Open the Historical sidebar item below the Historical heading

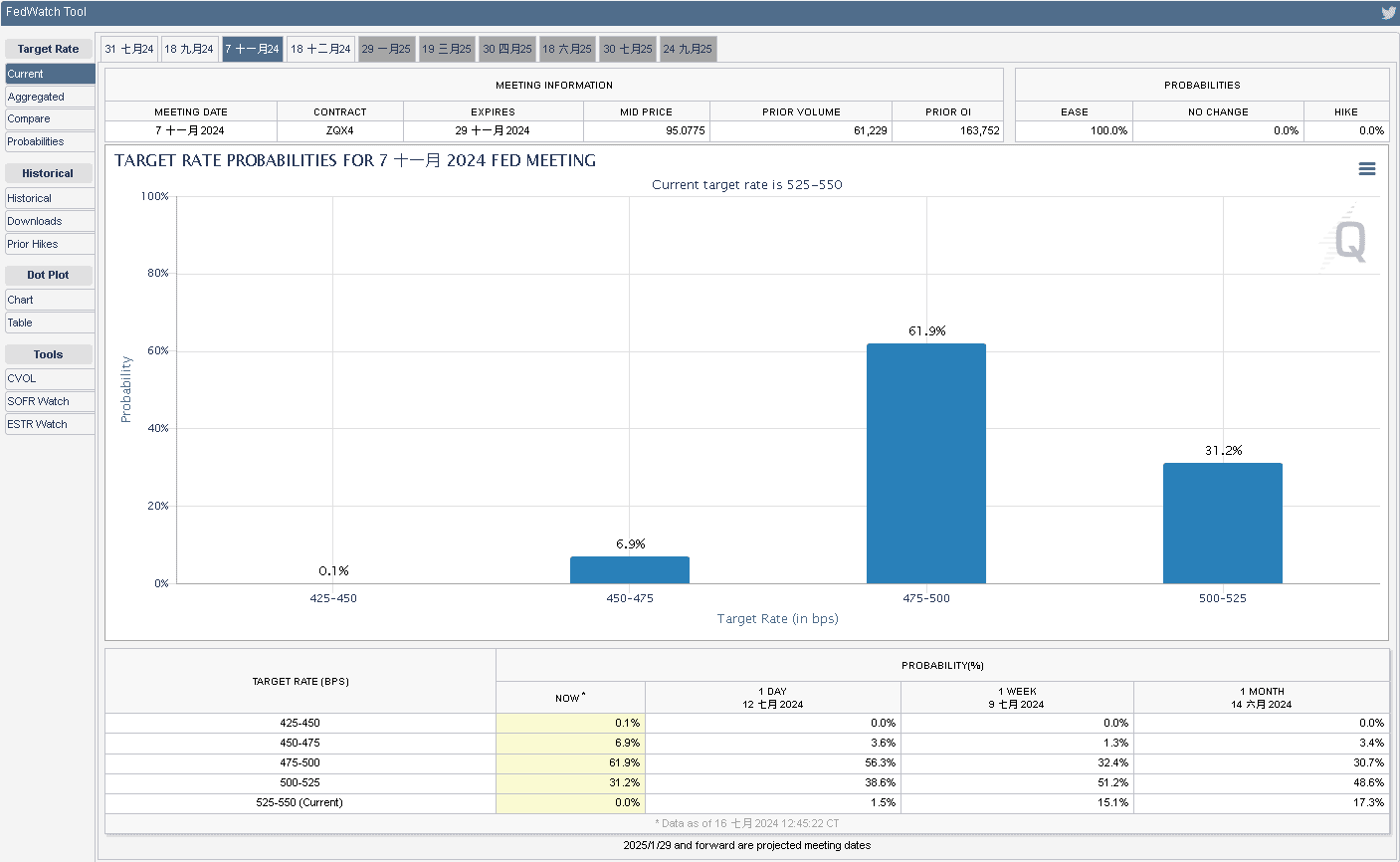coord(50,198)
